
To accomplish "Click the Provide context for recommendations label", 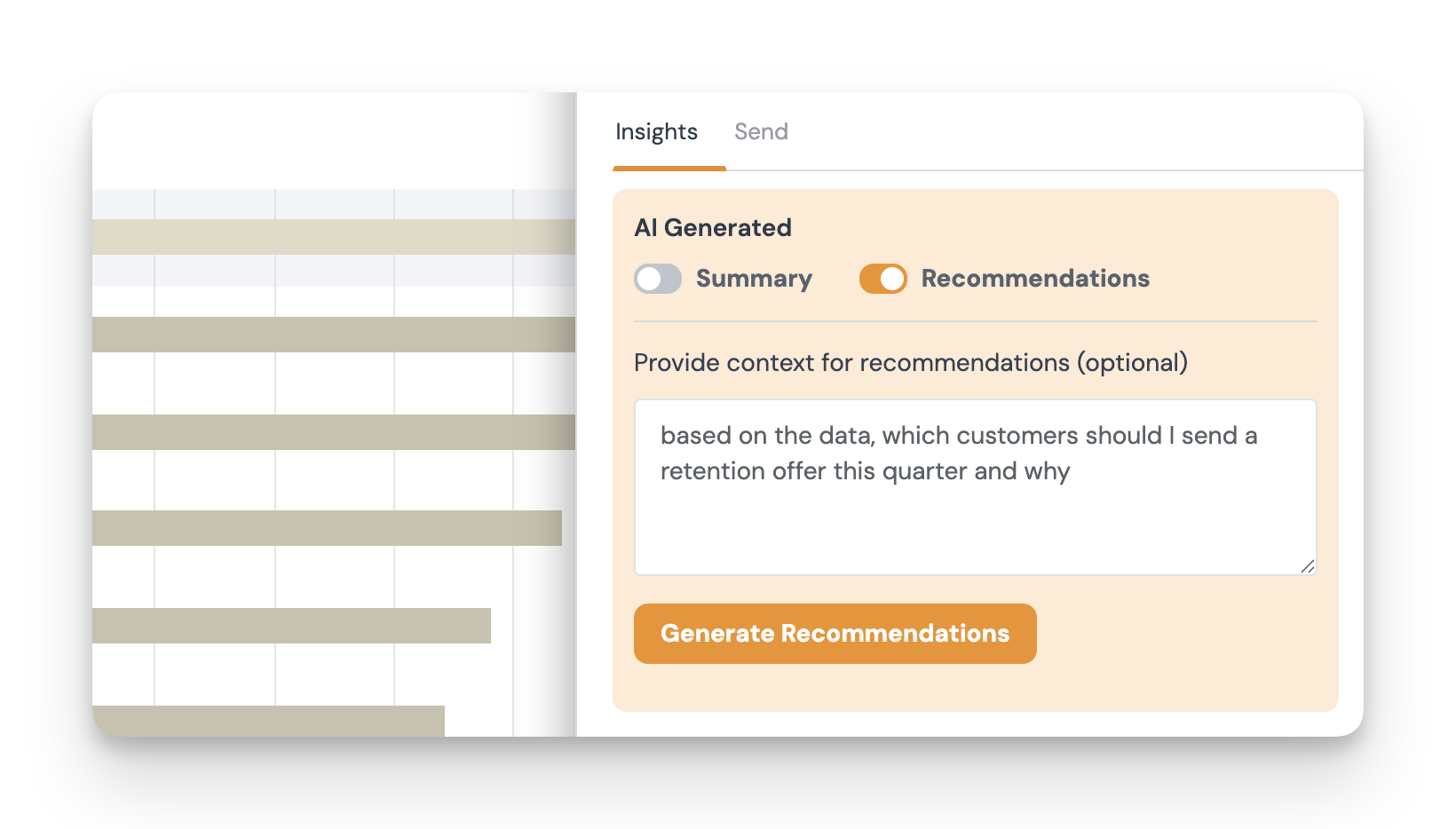I will (x=910, y=362).
